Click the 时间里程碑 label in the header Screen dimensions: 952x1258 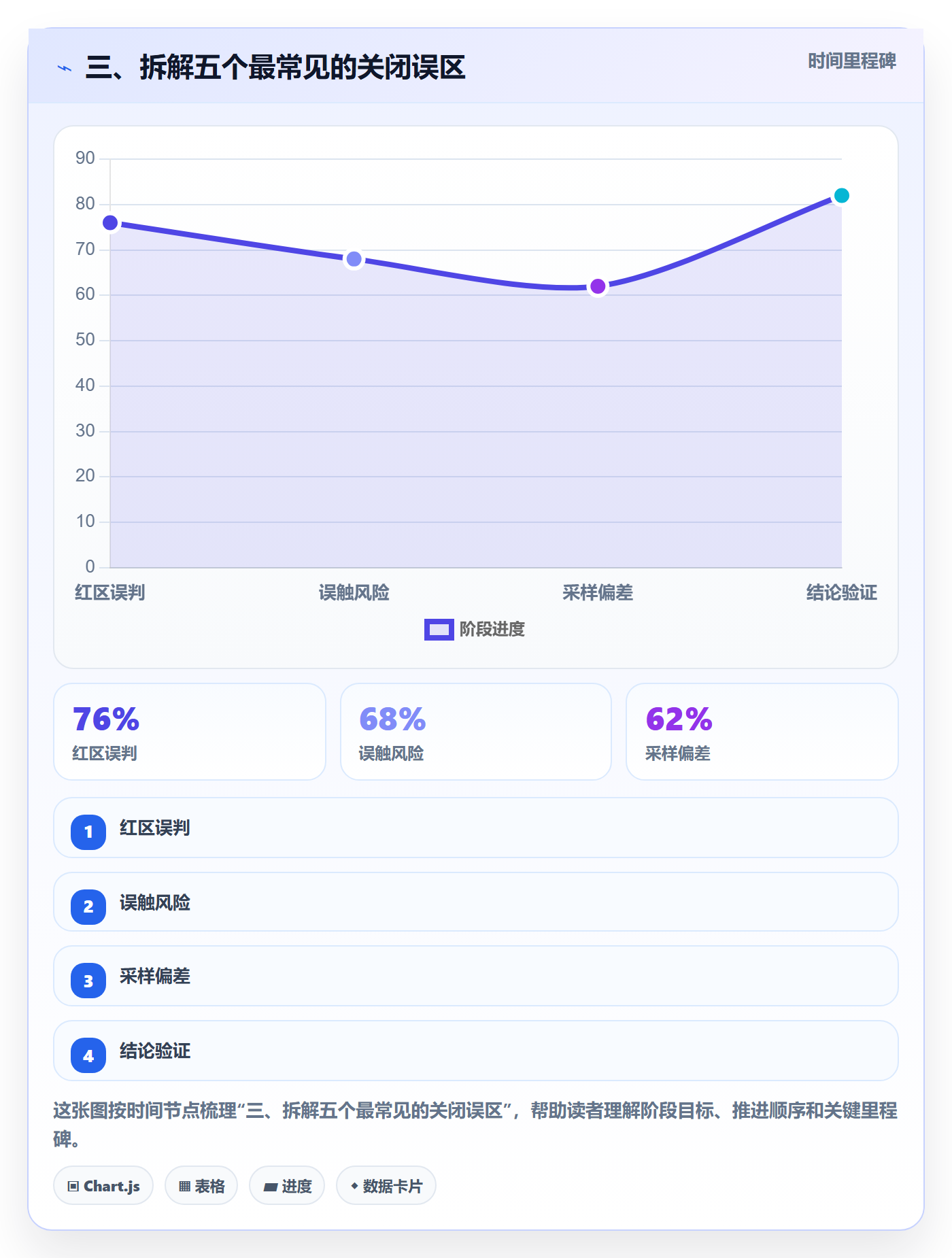point(851,61)
